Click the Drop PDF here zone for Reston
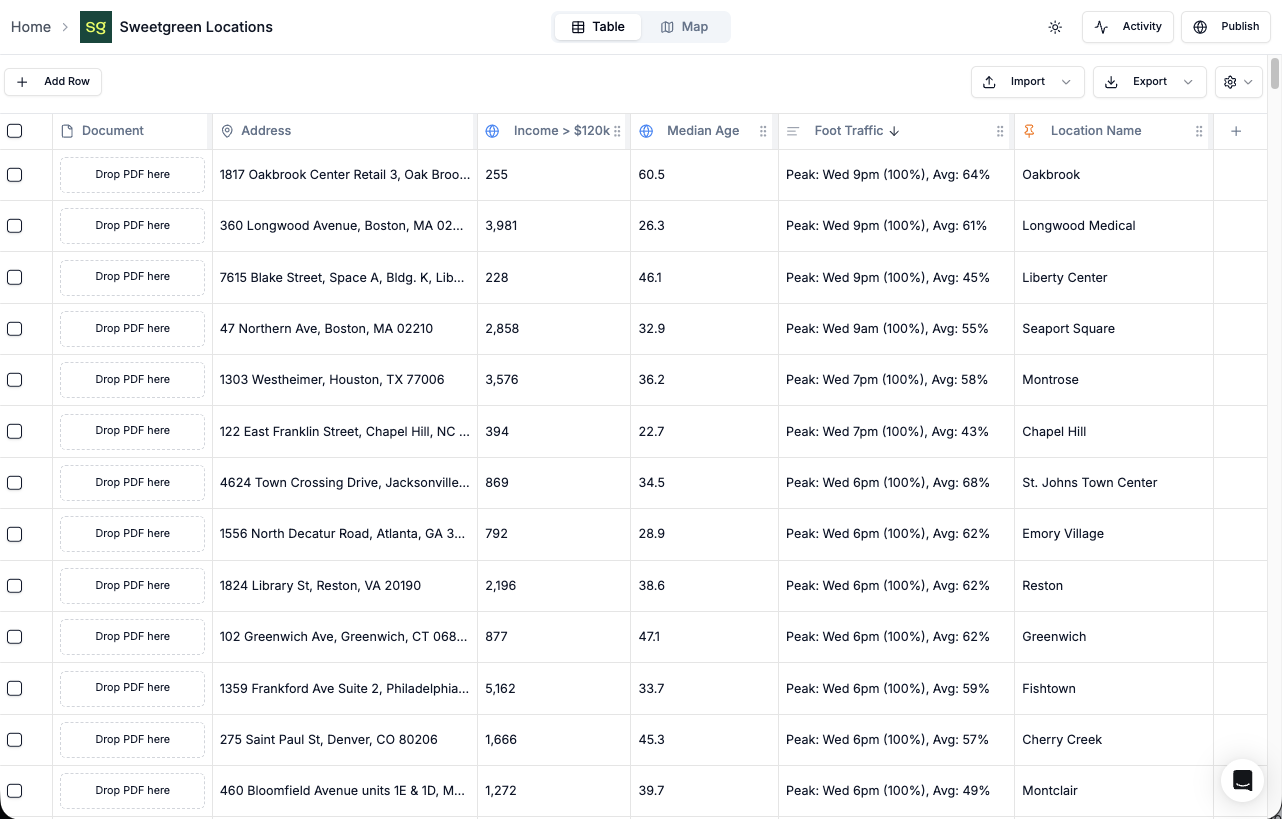The width and height of the screenshot is (1282, 819). click(x=131, y=585)
